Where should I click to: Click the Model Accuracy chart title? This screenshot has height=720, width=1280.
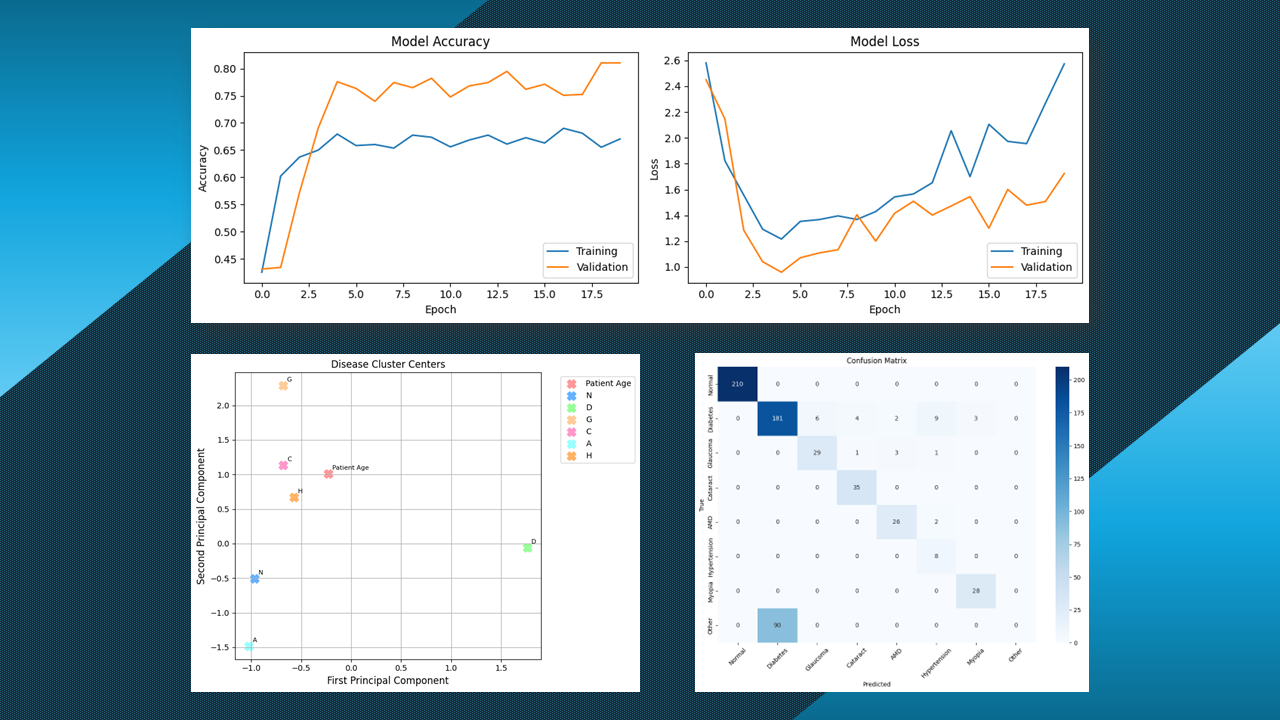click(440, 42)
